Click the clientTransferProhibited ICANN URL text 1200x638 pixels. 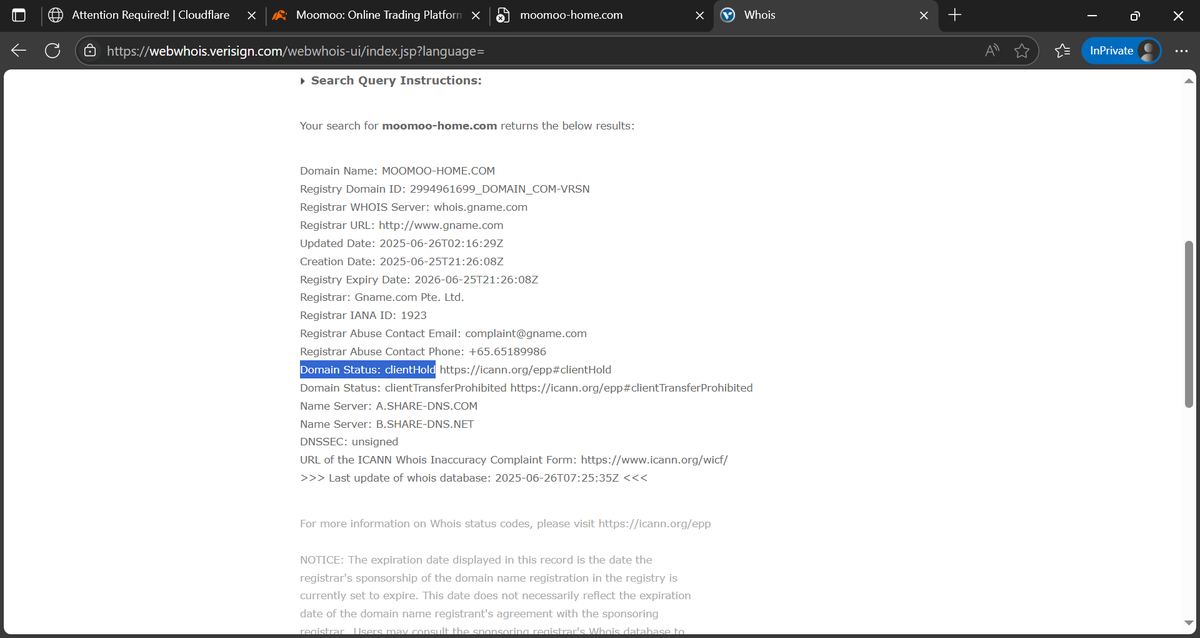pos(631,388)
